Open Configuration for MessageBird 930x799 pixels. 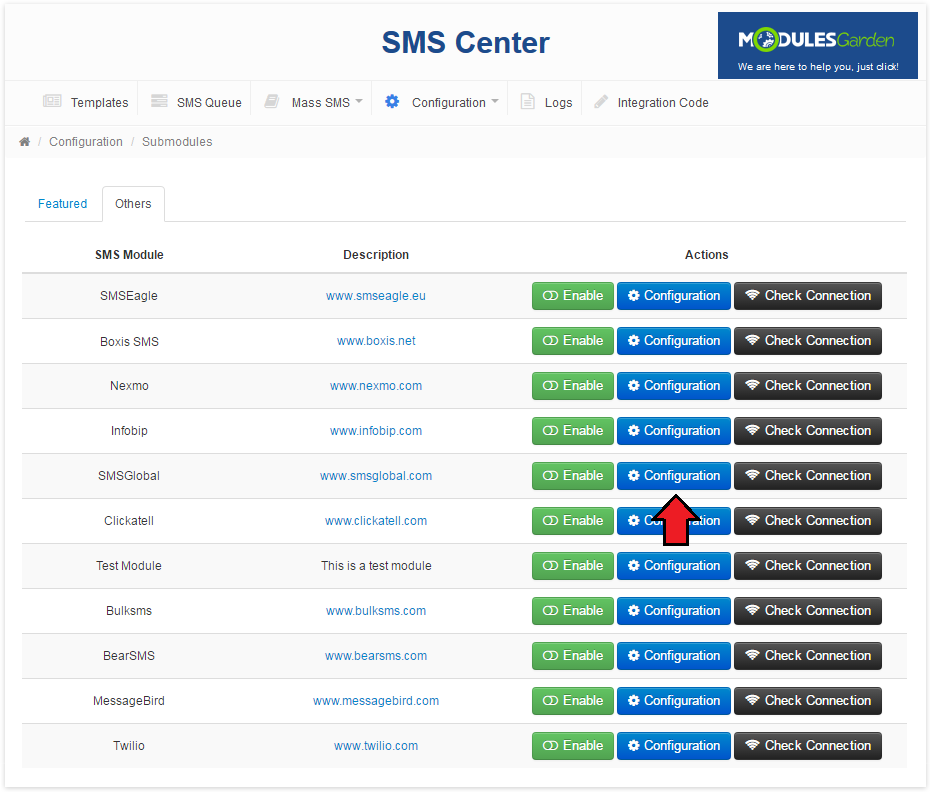point(674,701)
